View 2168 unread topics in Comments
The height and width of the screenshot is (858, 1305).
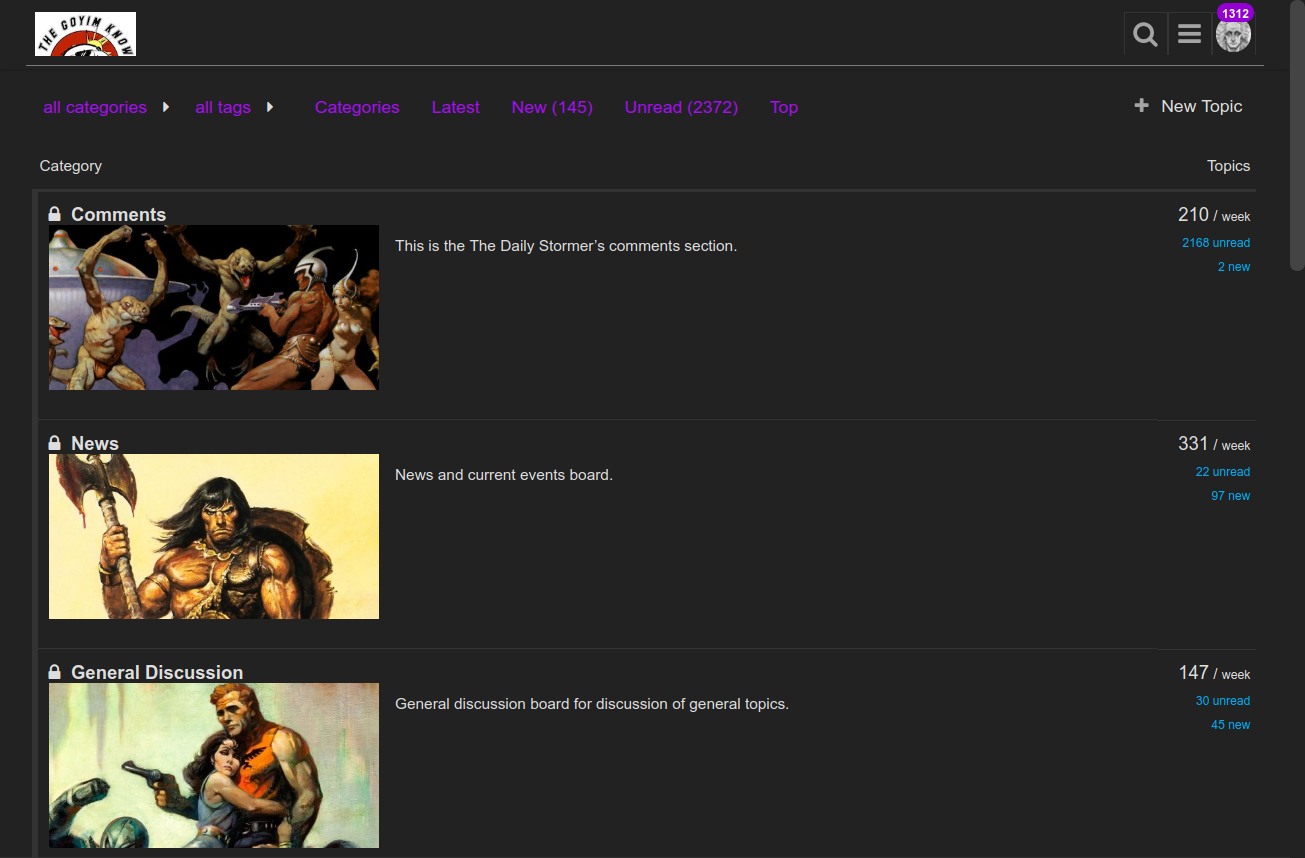tap(1216, 243)
